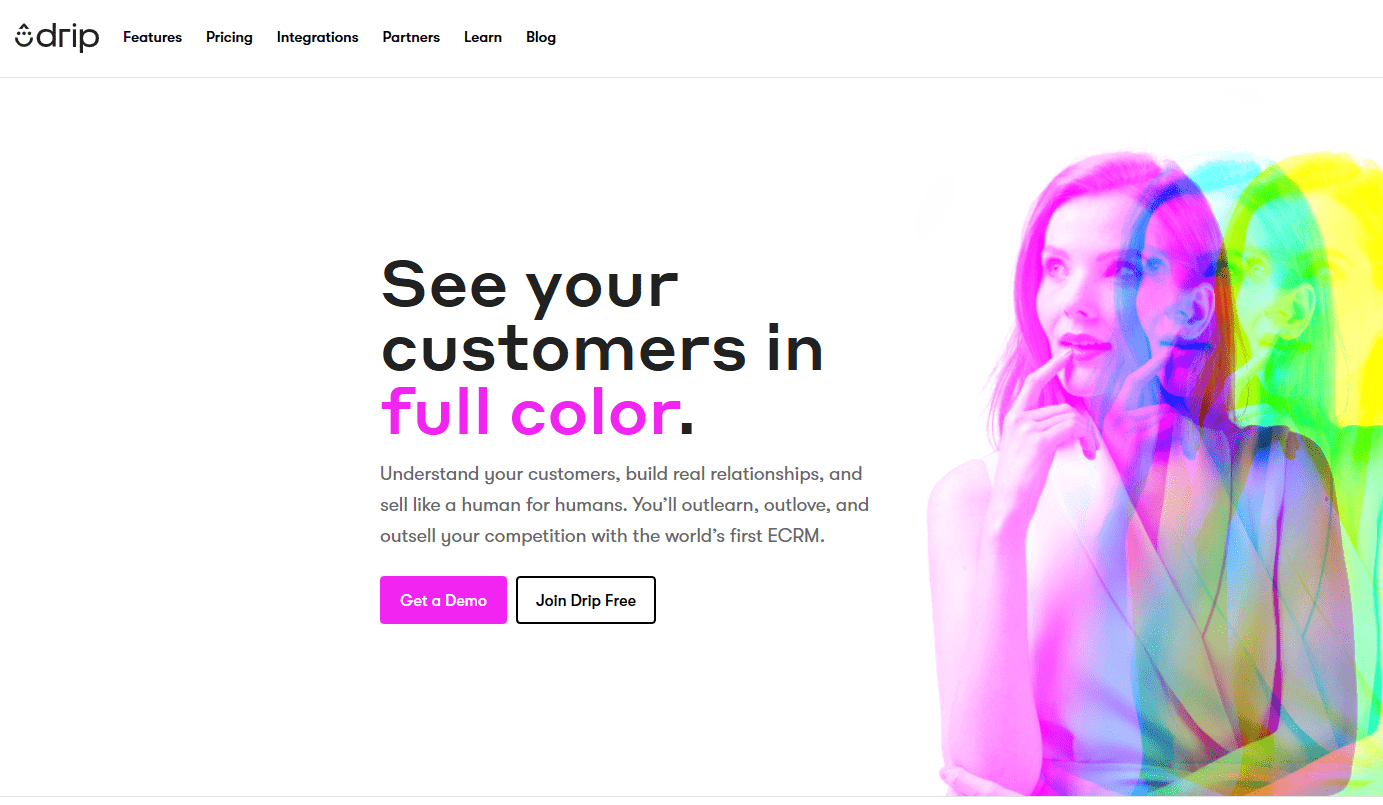Click the pink 'full color' text
This screenshot has width=1383, height=805.
(x=530, y=412)
